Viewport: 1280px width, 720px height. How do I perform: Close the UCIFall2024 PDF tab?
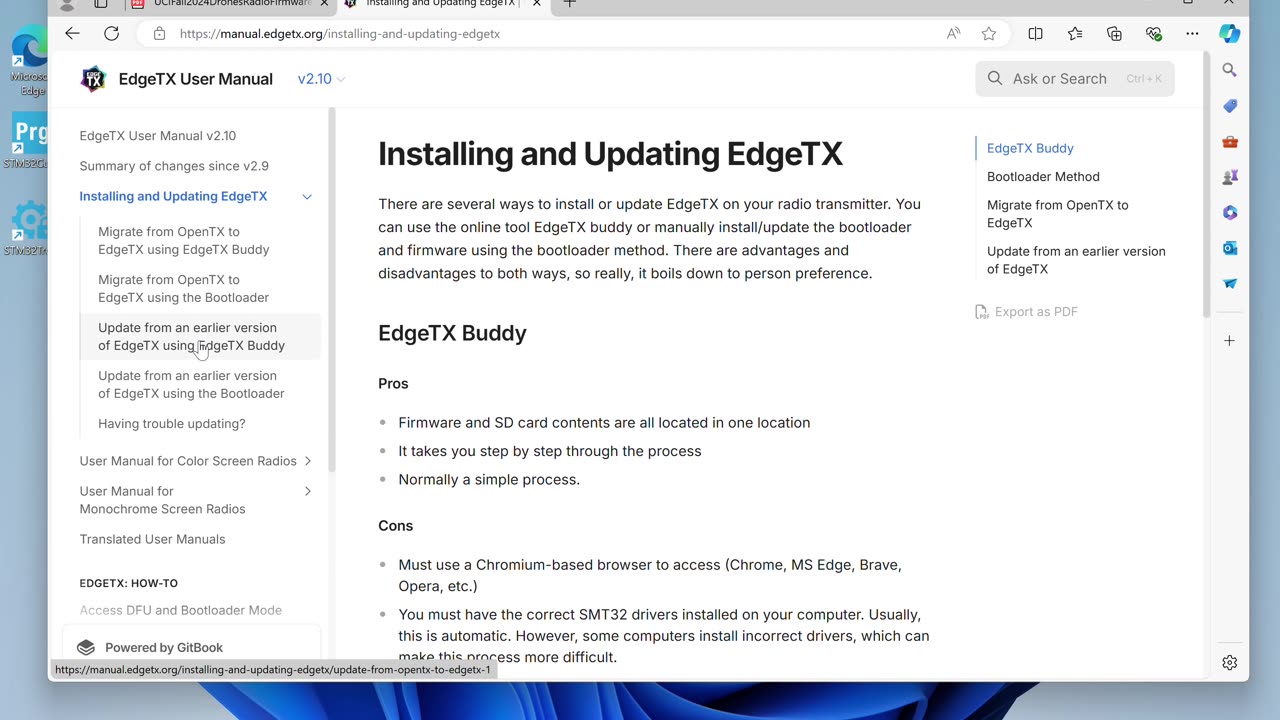click(x=324, y=4)
